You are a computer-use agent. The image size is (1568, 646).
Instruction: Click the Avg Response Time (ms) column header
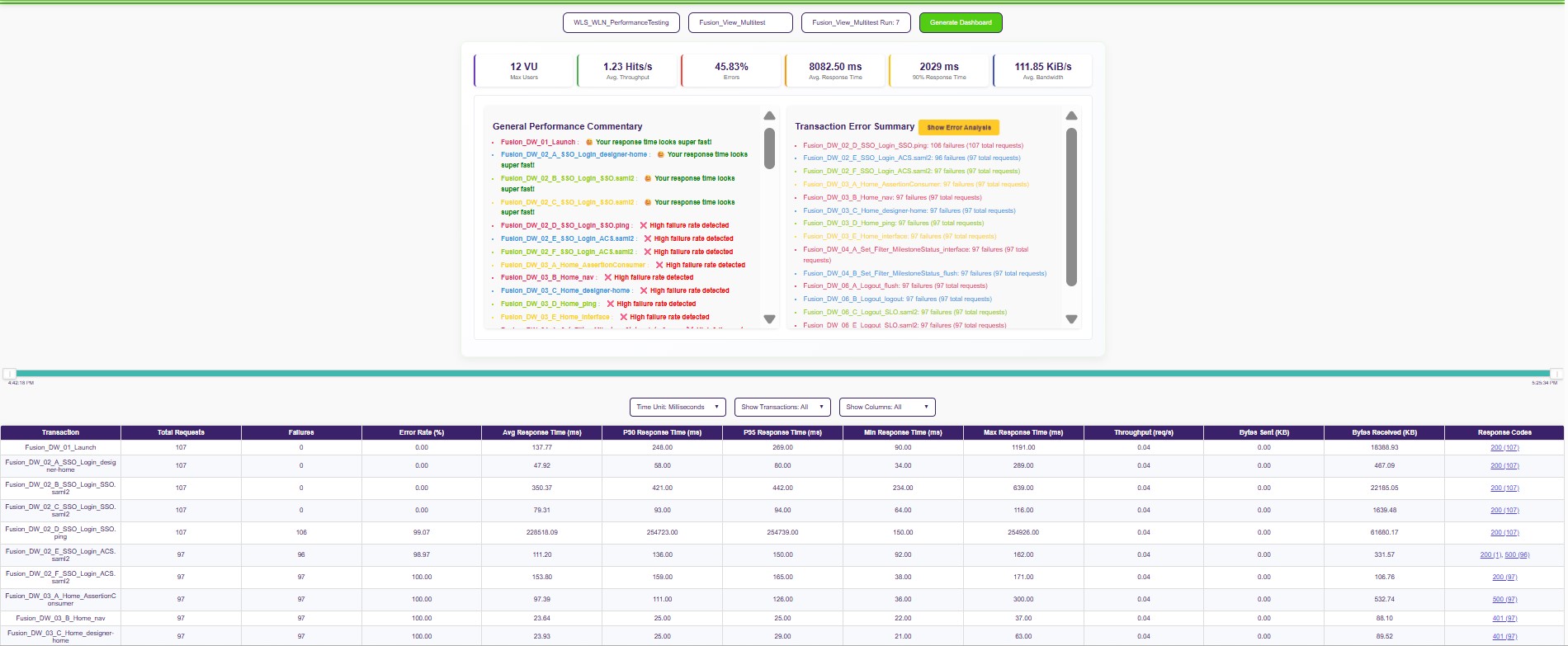point(541,432)
